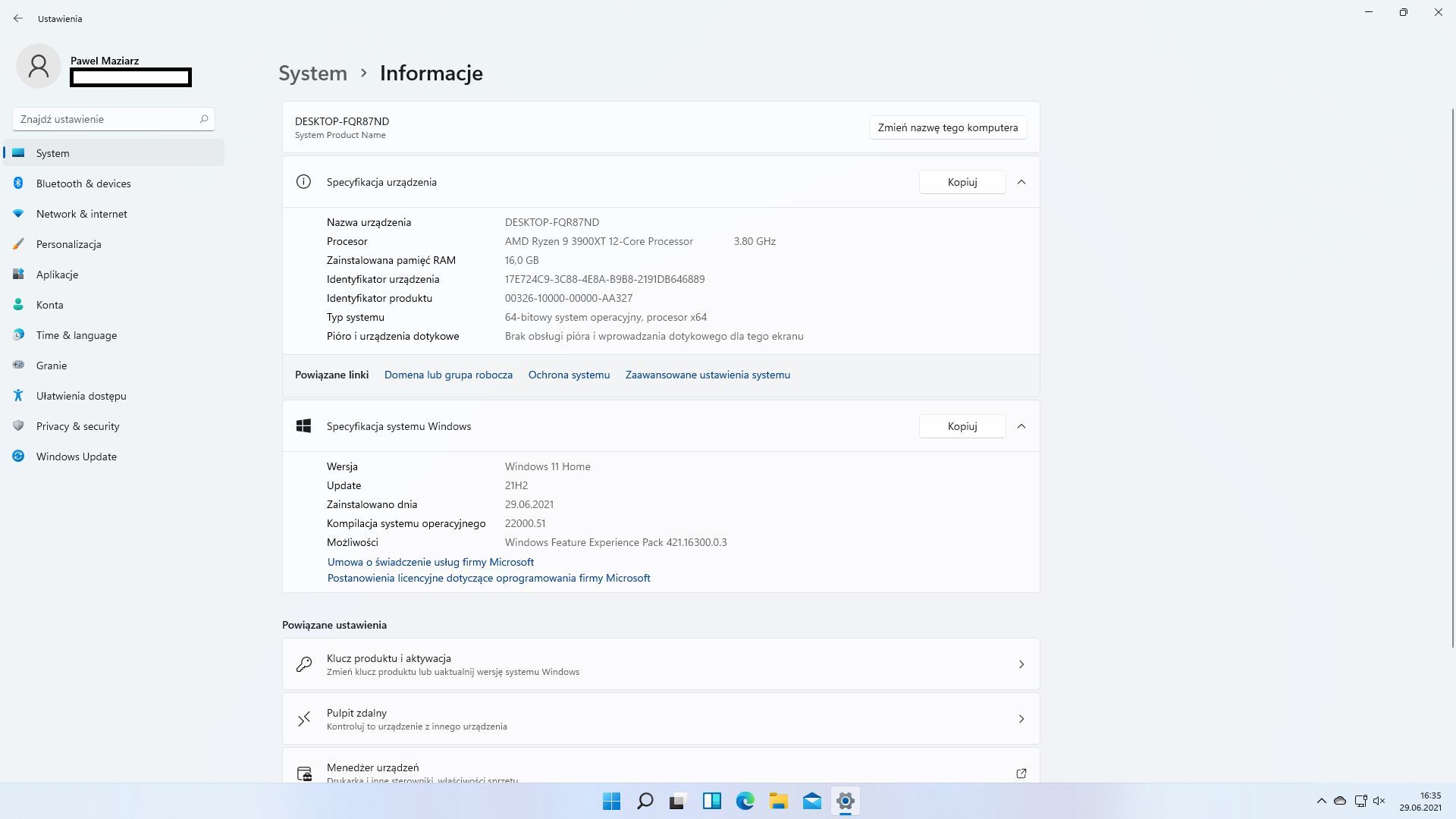Collapse Specyfikacja urządzenia section chevron
Screen dimensions: 1456x819
click(x=1021, y=182)
